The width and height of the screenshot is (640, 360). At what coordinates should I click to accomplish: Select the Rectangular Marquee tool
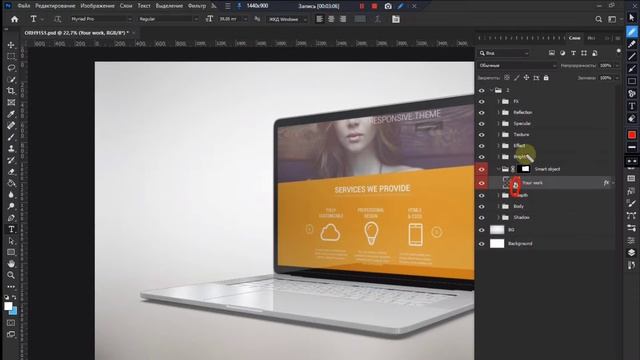coord(11,56)
